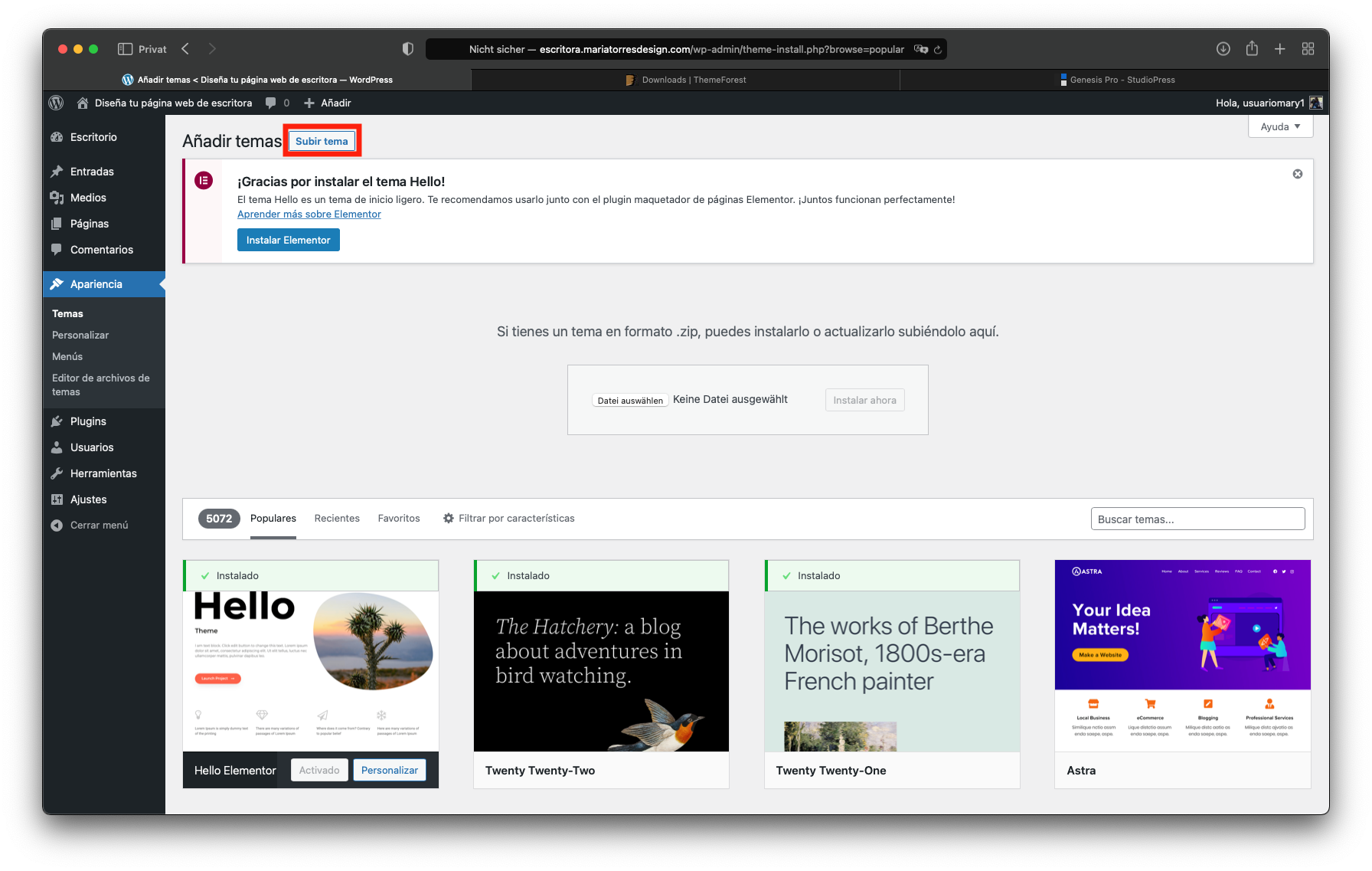
Task: Switch to Genesis Pro - StudioPress tab
Action: pyautogui.click(x=1115, y=80)
